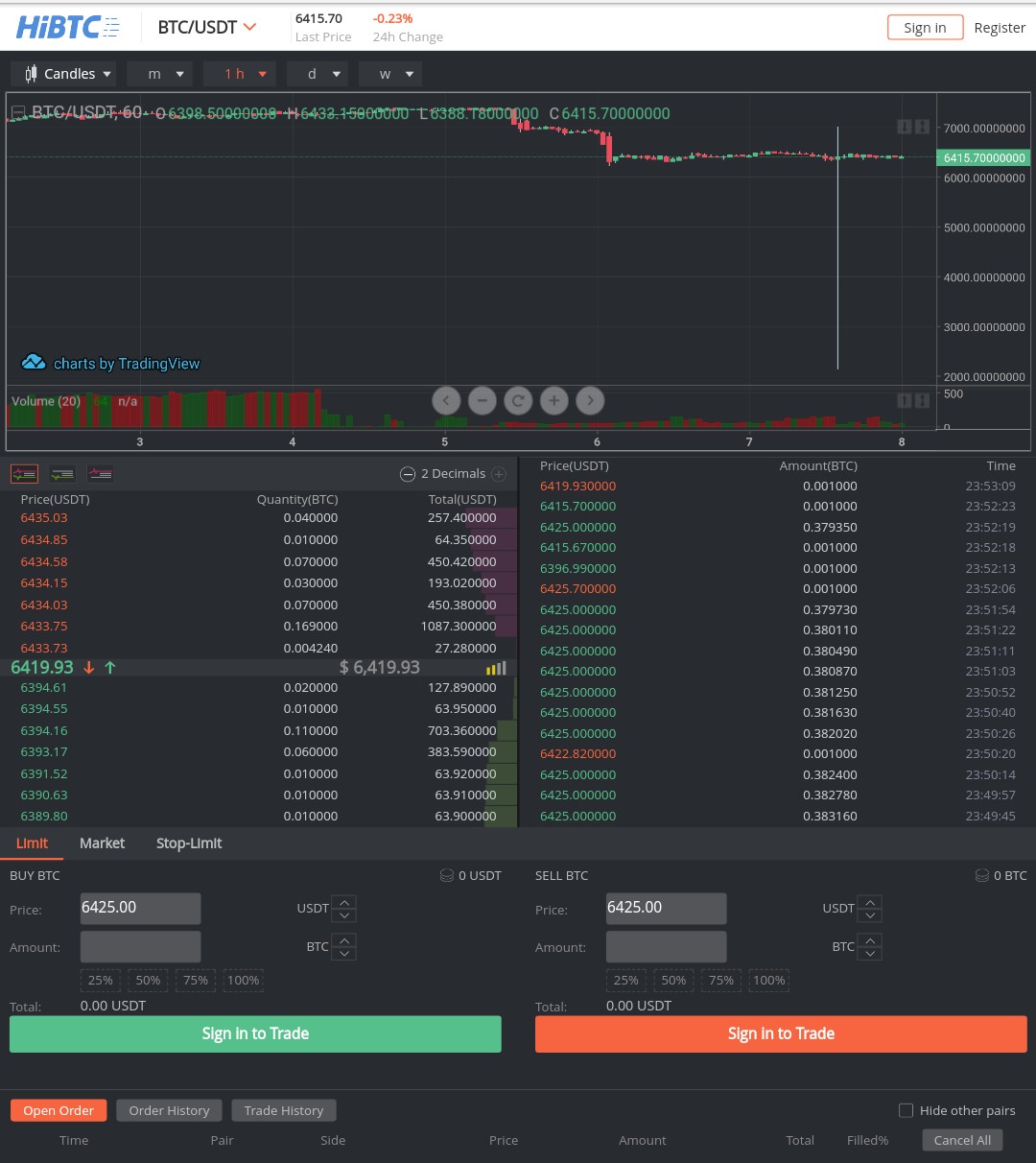This screenshot has height=1163, width=1036.
Task: Show the Trade History tab
Action: pos(284,1110)
